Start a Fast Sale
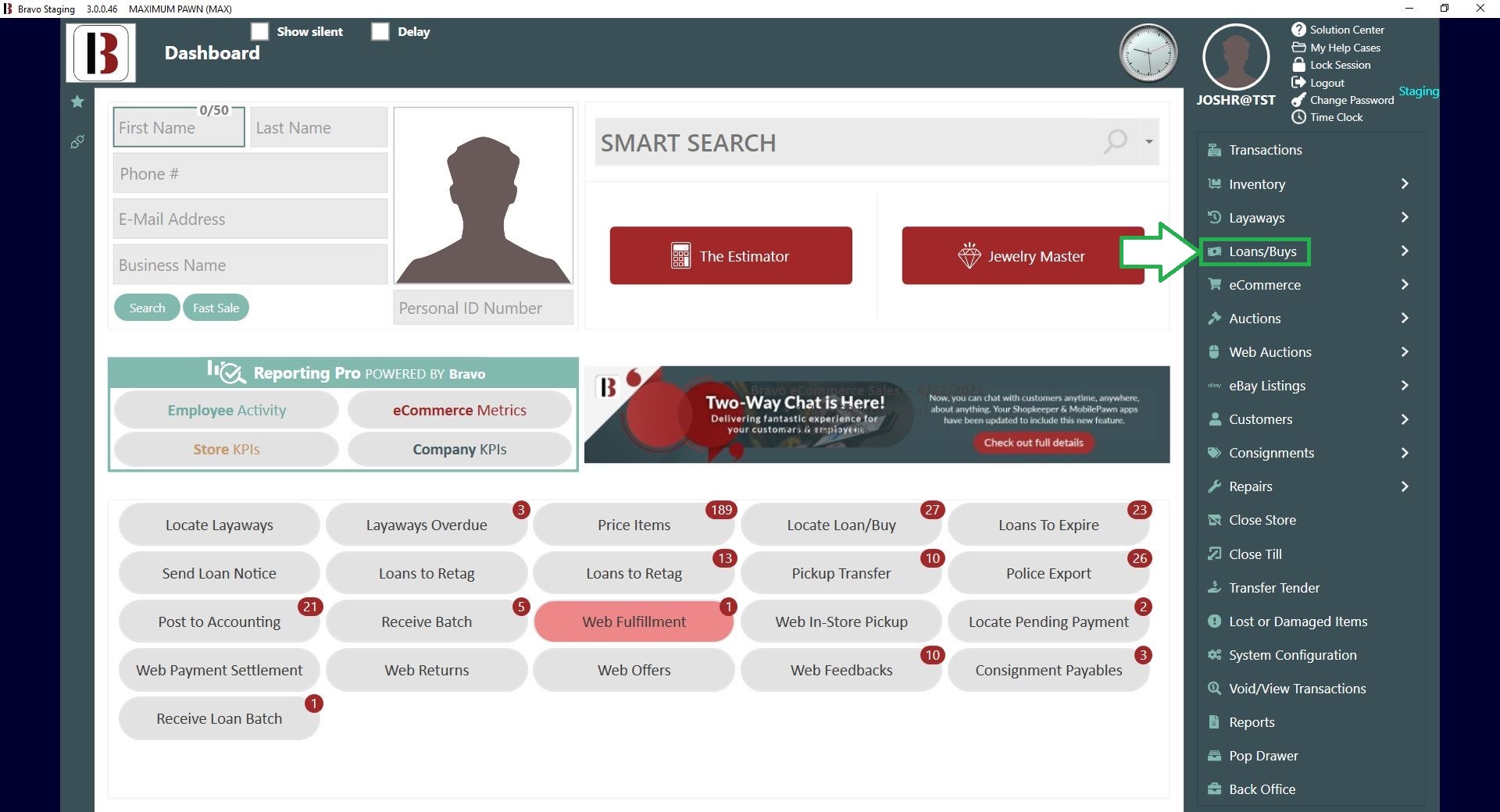 point(216,308)
